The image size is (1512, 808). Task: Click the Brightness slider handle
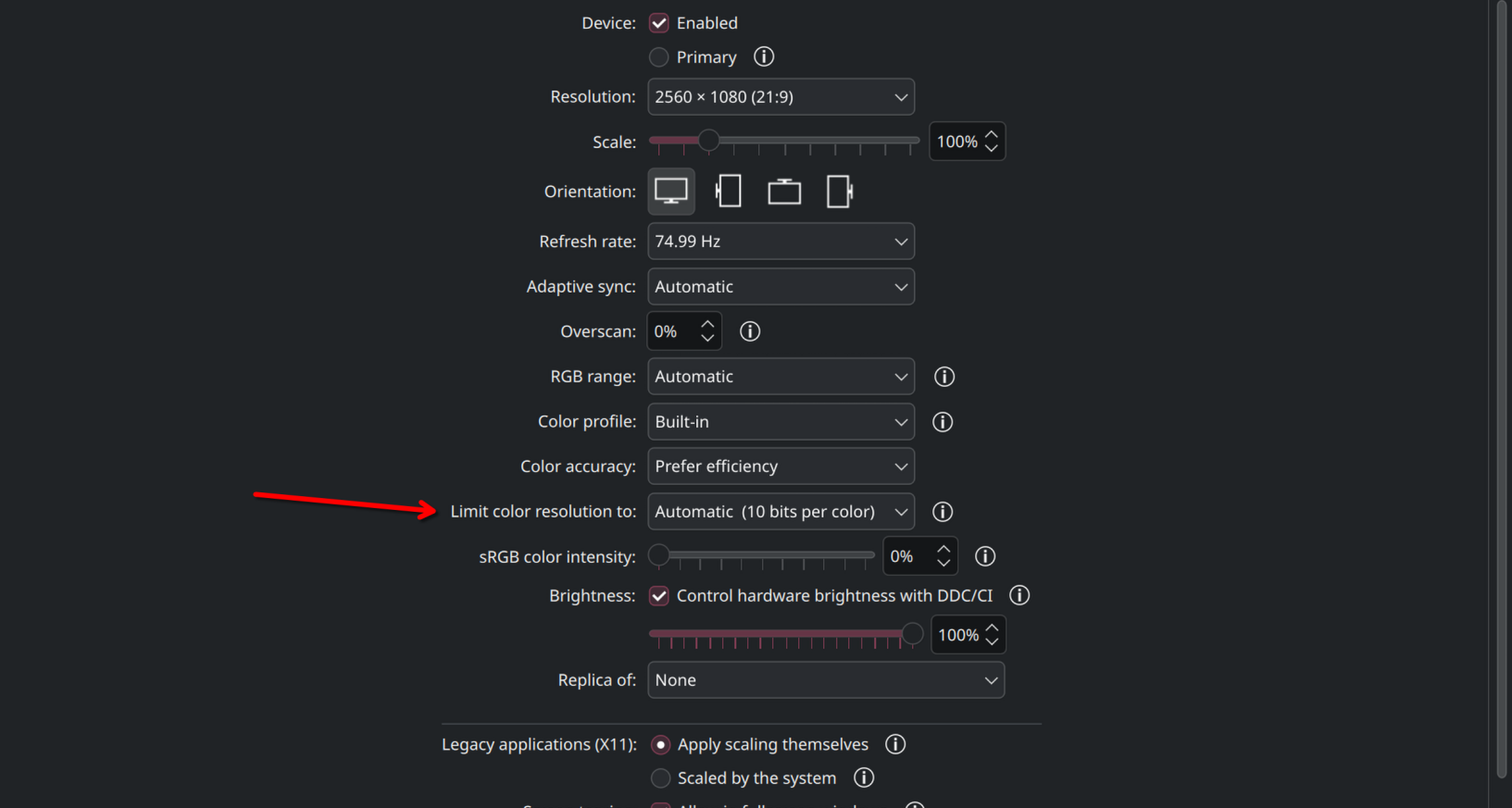(912, 634)
